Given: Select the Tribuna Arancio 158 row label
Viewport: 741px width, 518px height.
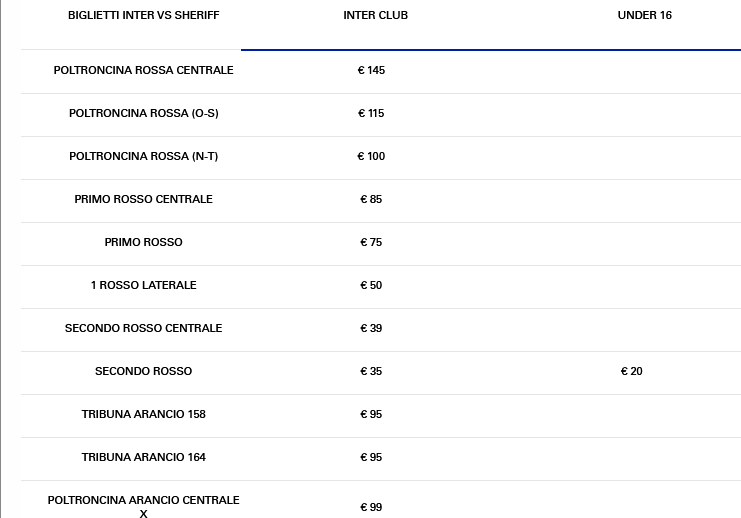Looking at the screenshot, I should pos(143,415).
